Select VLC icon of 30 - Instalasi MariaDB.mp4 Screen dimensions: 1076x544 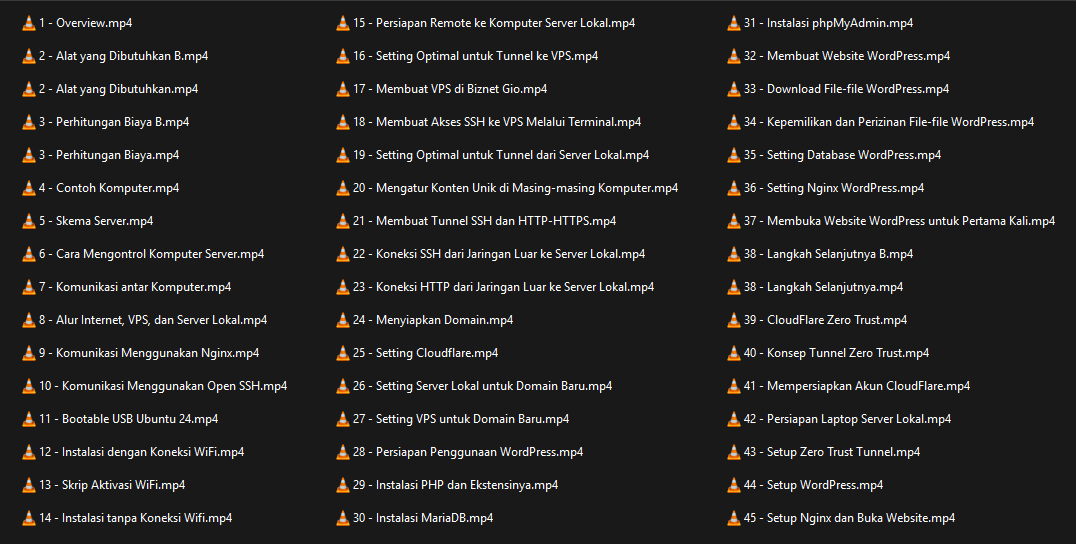coord(342,518)
